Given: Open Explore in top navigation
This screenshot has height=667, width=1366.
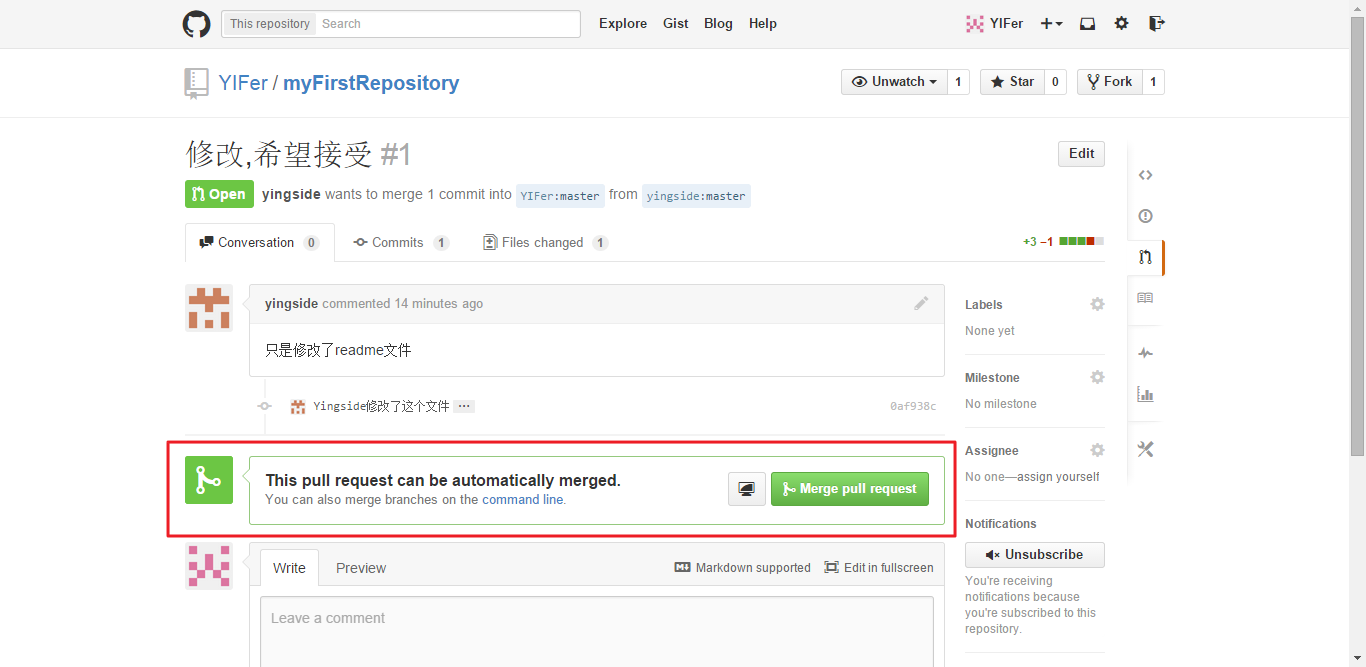Looking at the screenshot, I should coord(623,24).
